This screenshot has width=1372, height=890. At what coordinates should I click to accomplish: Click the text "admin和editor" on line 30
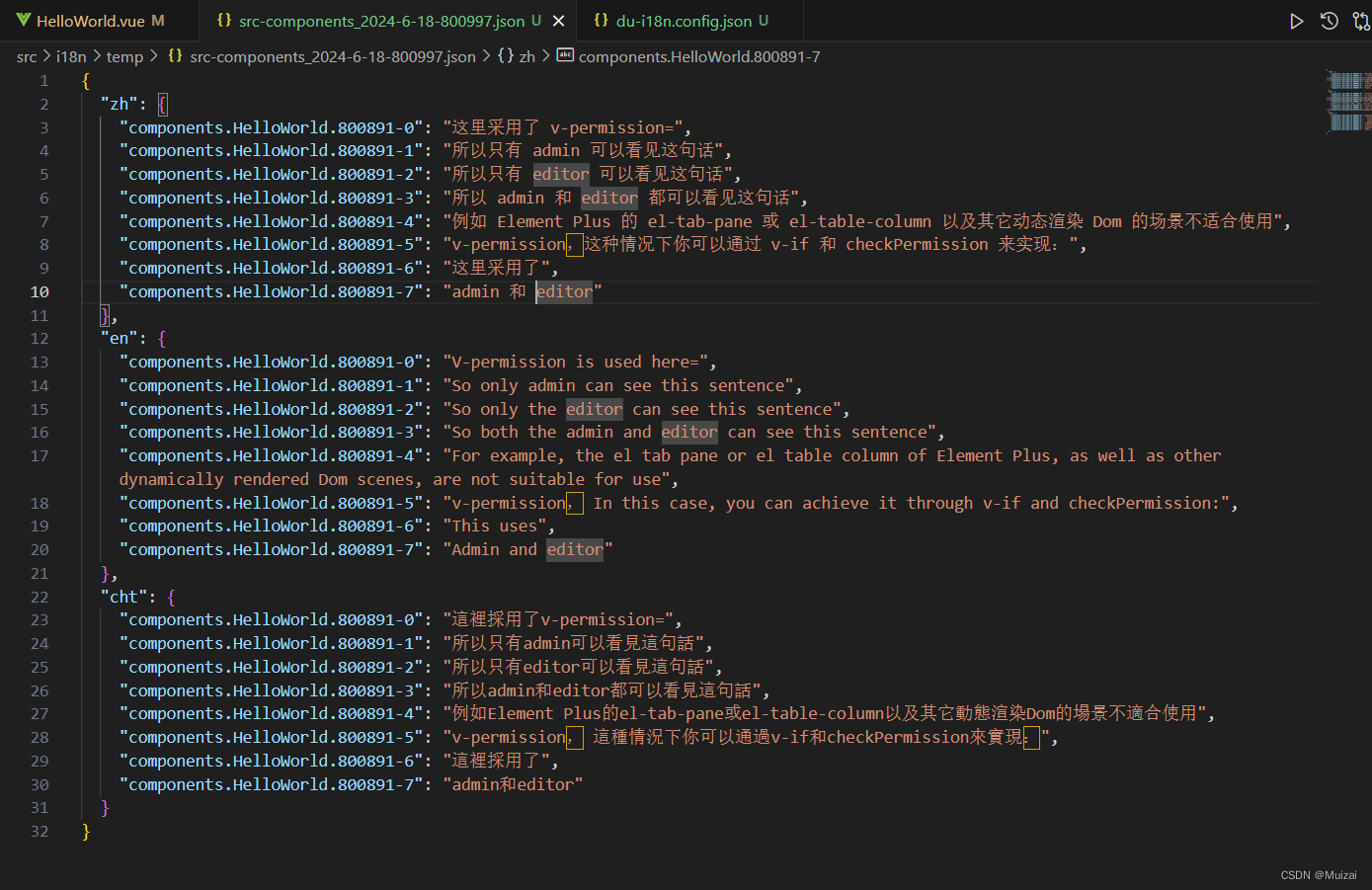click(x=513, y=784)
